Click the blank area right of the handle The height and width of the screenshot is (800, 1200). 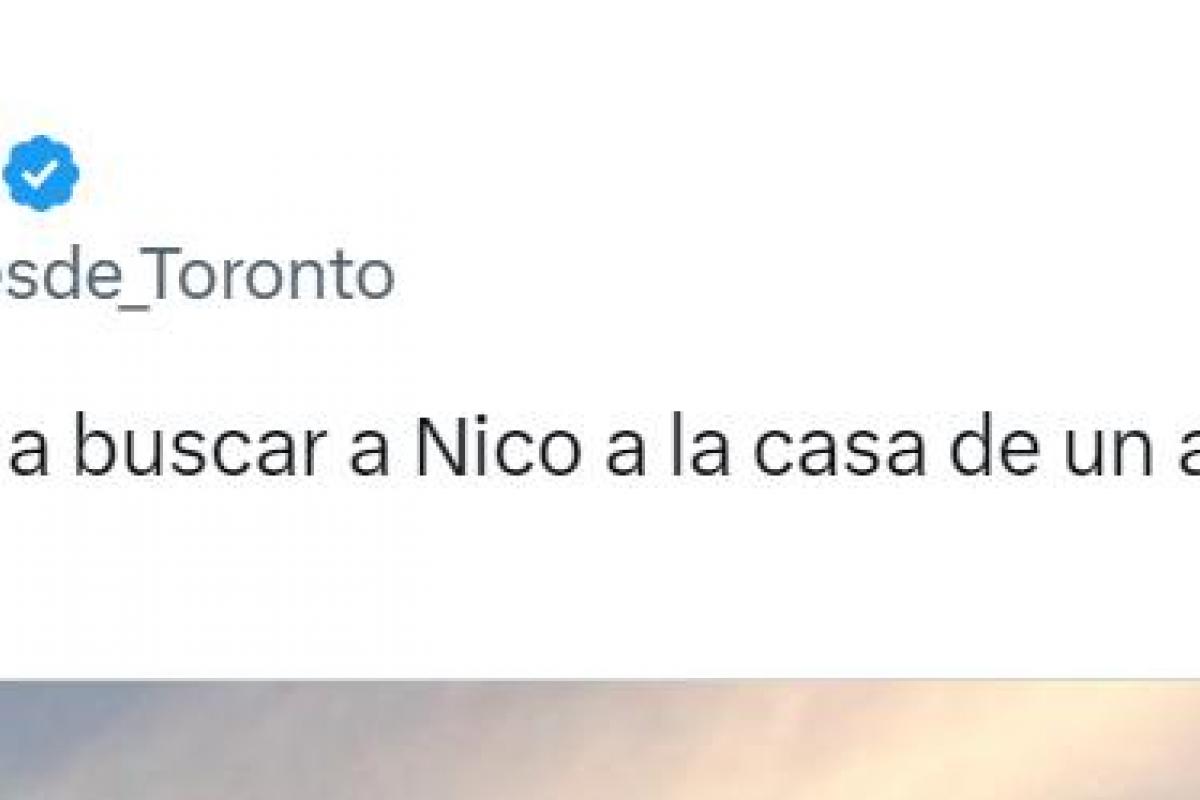800,276
